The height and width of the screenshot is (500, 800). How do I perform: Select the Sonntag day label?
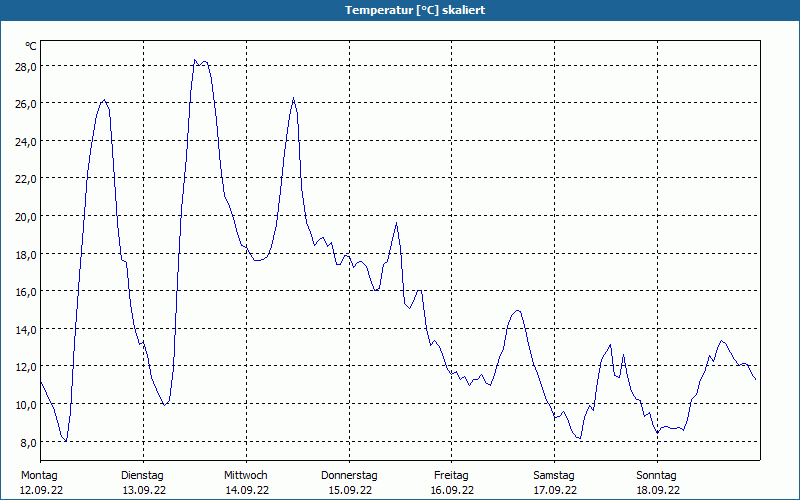pos(656,476)
